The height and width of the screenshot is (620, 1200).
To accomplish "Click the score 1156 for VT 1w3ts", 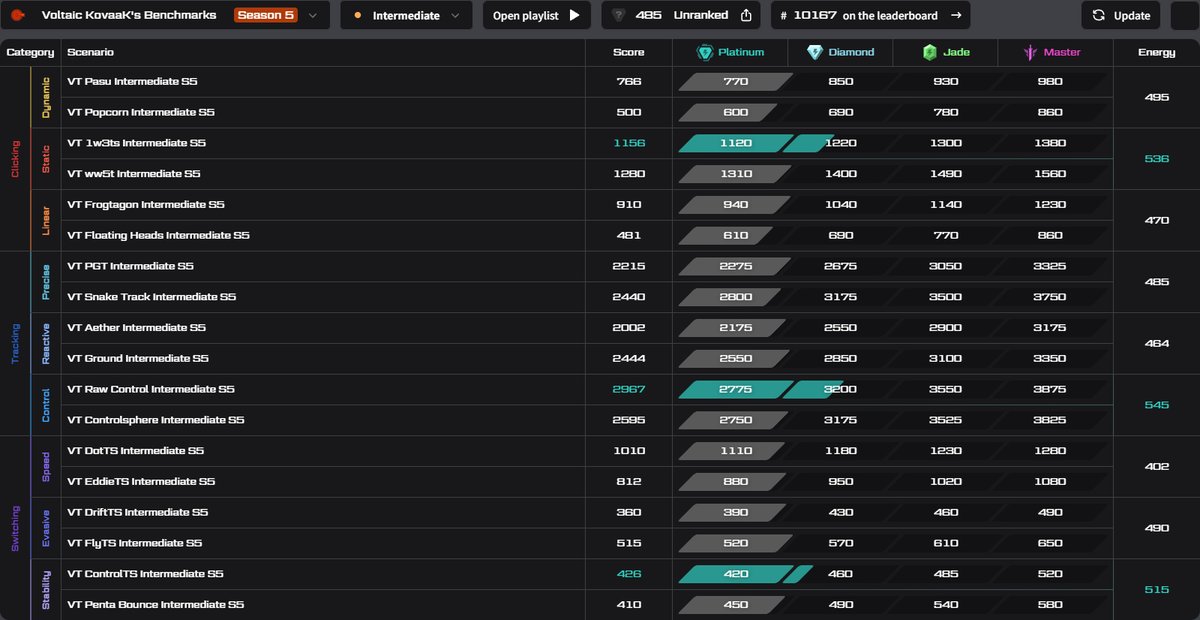I will [629, 143].
